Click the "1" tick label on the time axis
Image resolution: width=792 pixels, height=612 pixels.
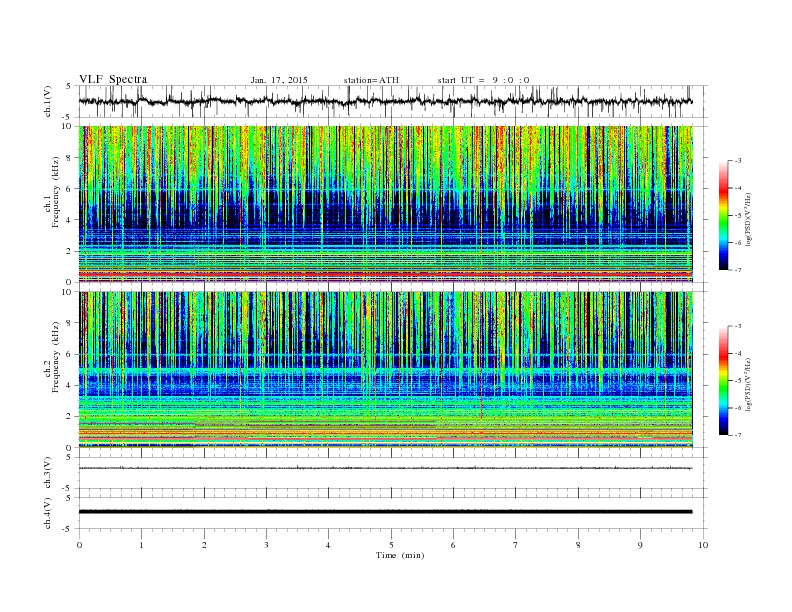(x=141, y=545)
